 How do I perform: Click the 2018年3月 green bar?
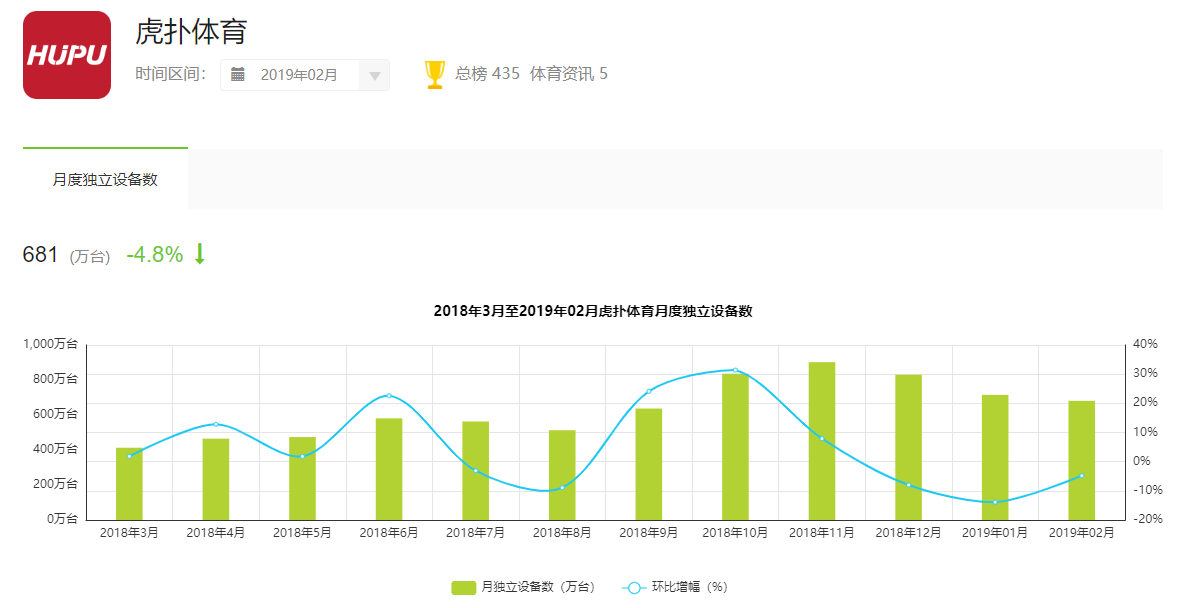[129, 484]
